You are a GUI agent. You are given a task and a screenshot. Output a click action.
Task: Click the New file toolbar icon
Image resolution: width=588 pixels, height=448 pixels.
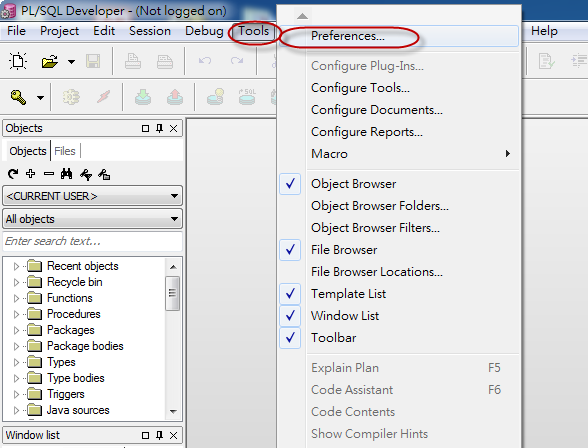[x=18, y=61]
